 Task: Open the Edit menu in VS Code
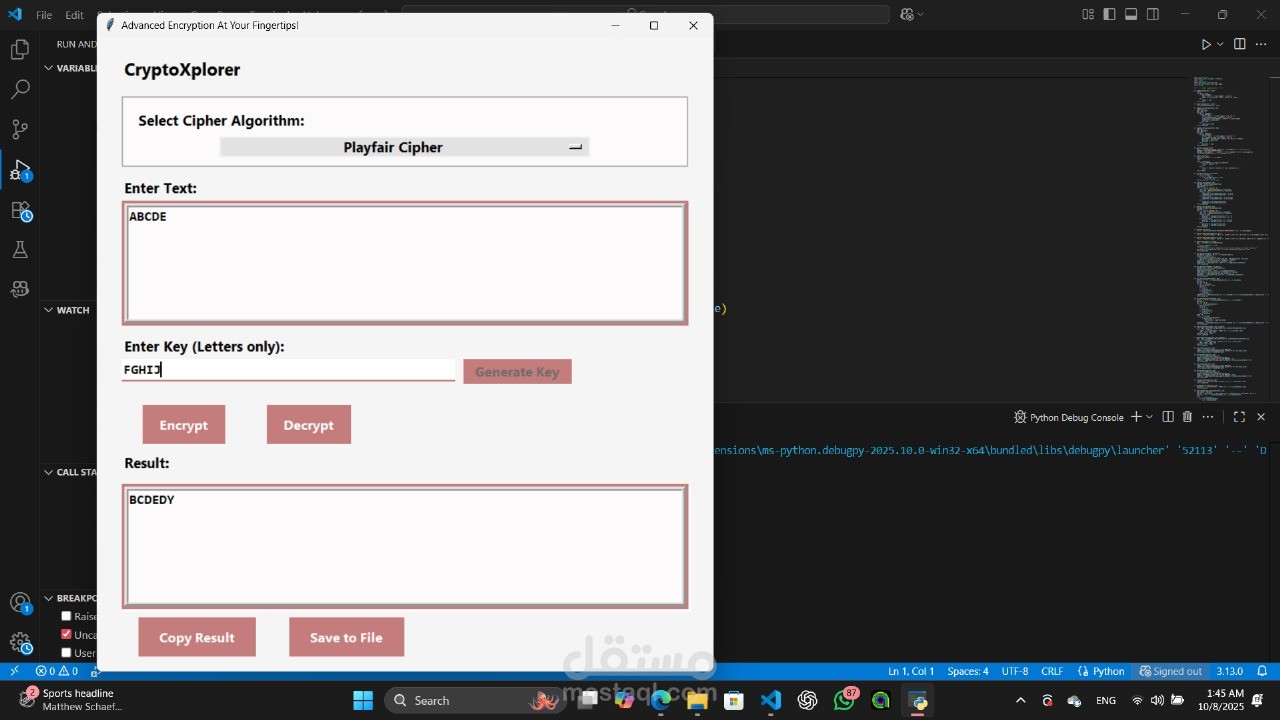click(x=75, y=15)
